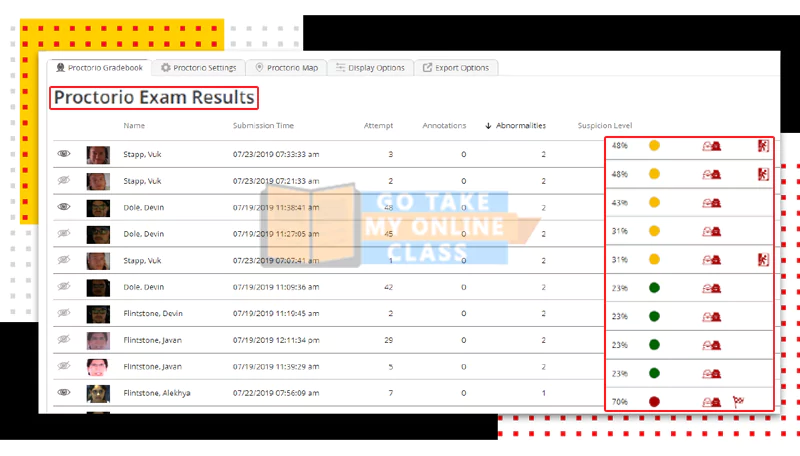Click red exam icon beside 43%
Screen dimensions: 800x456
pyautogui.click(x=712, y=203)
